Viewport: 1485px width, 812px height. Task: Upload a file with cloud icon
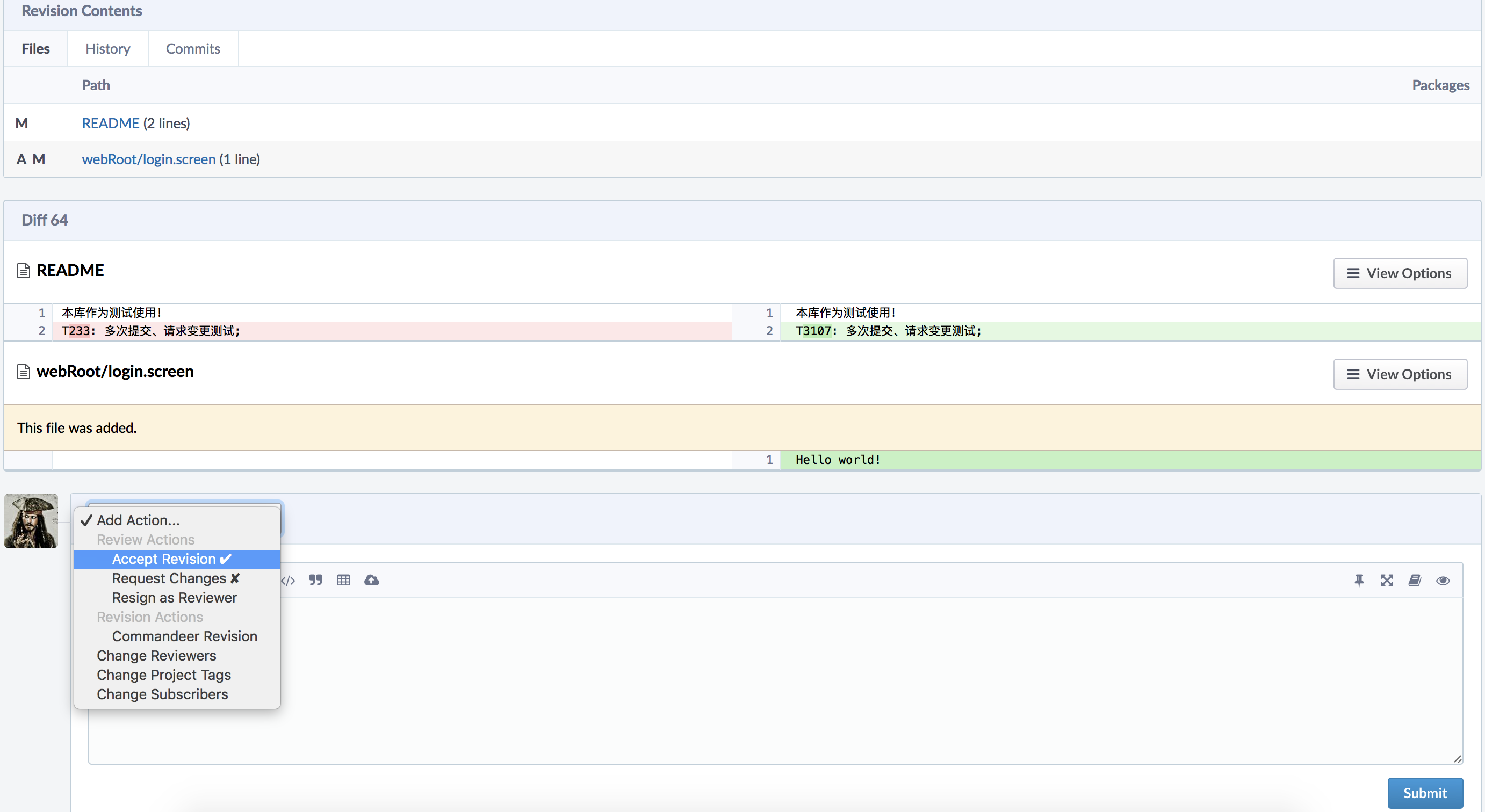point(372,581)
